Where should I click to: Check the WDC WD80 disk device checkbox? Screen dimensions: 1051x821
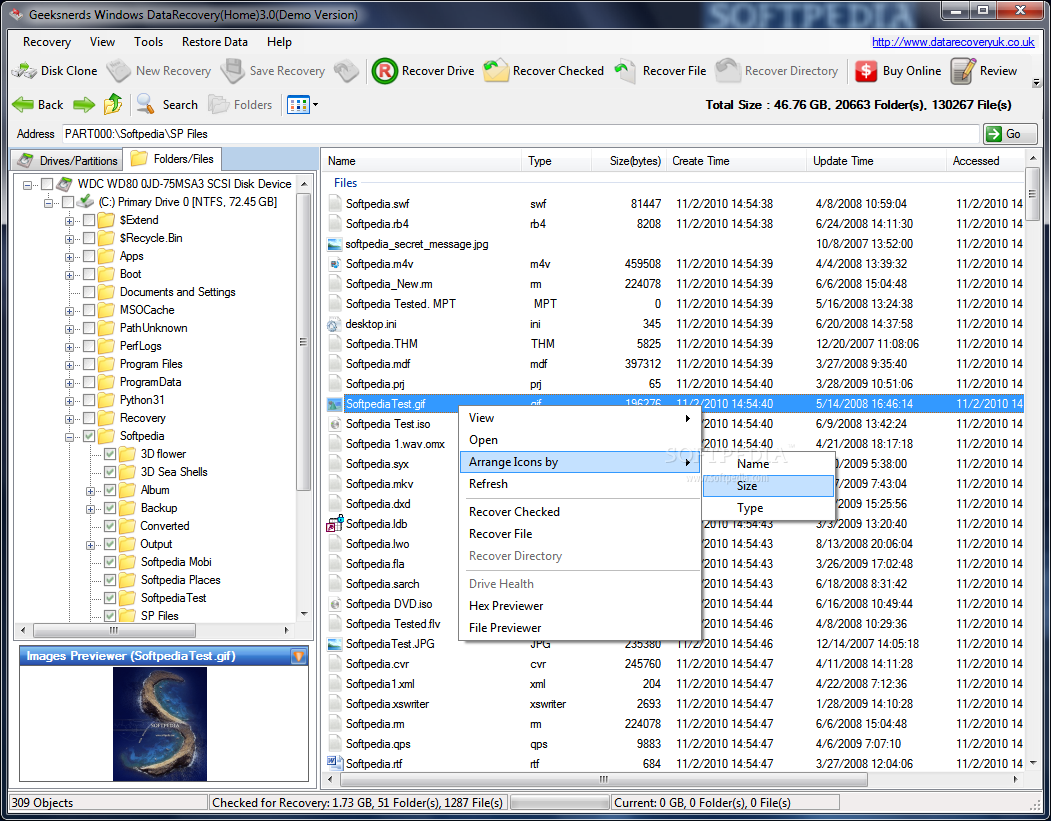47,184
